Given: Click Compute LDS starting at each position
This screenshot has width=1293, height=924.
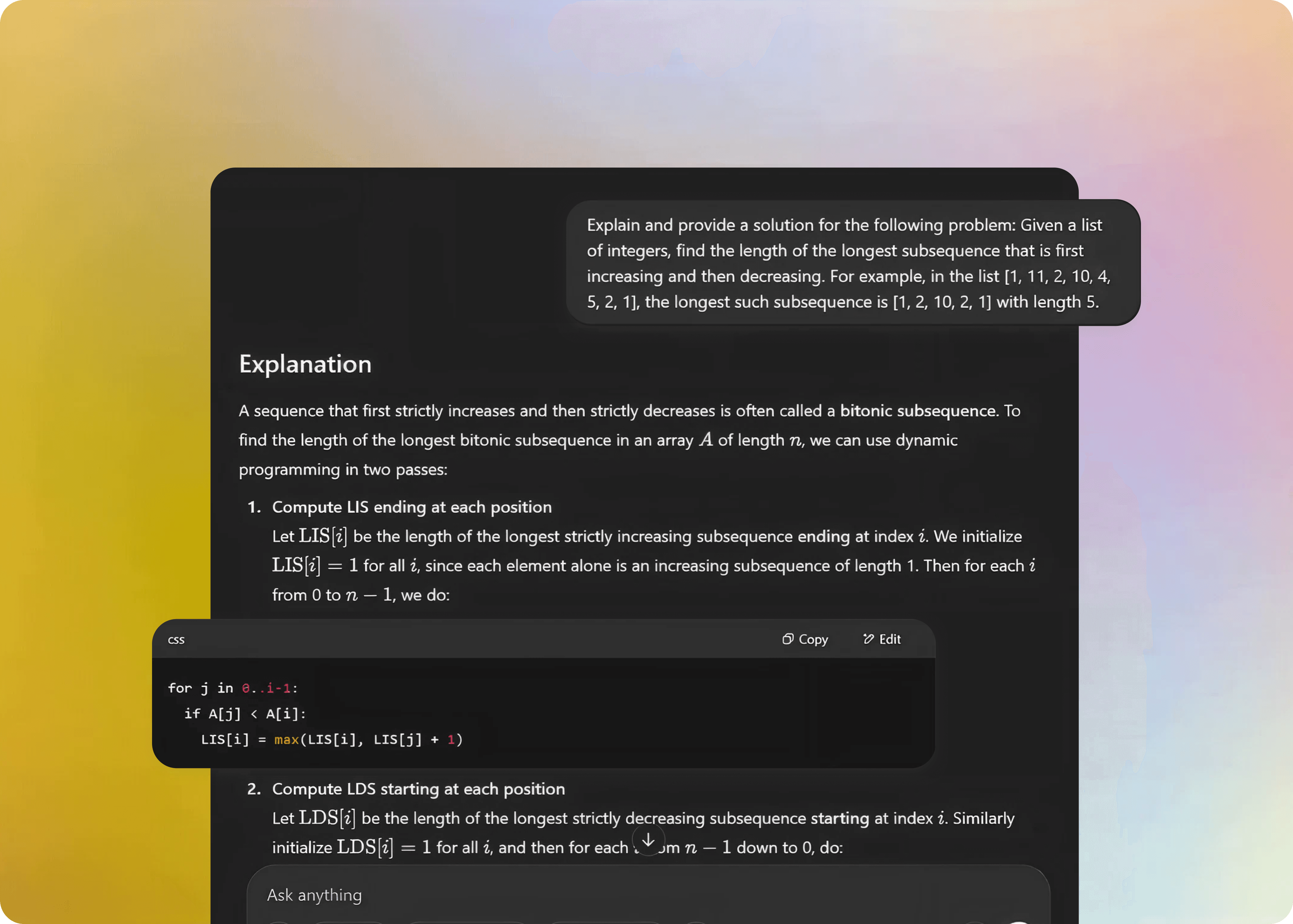Looking at the screenshot, I should pyautogui.click(x=418, y=789).
